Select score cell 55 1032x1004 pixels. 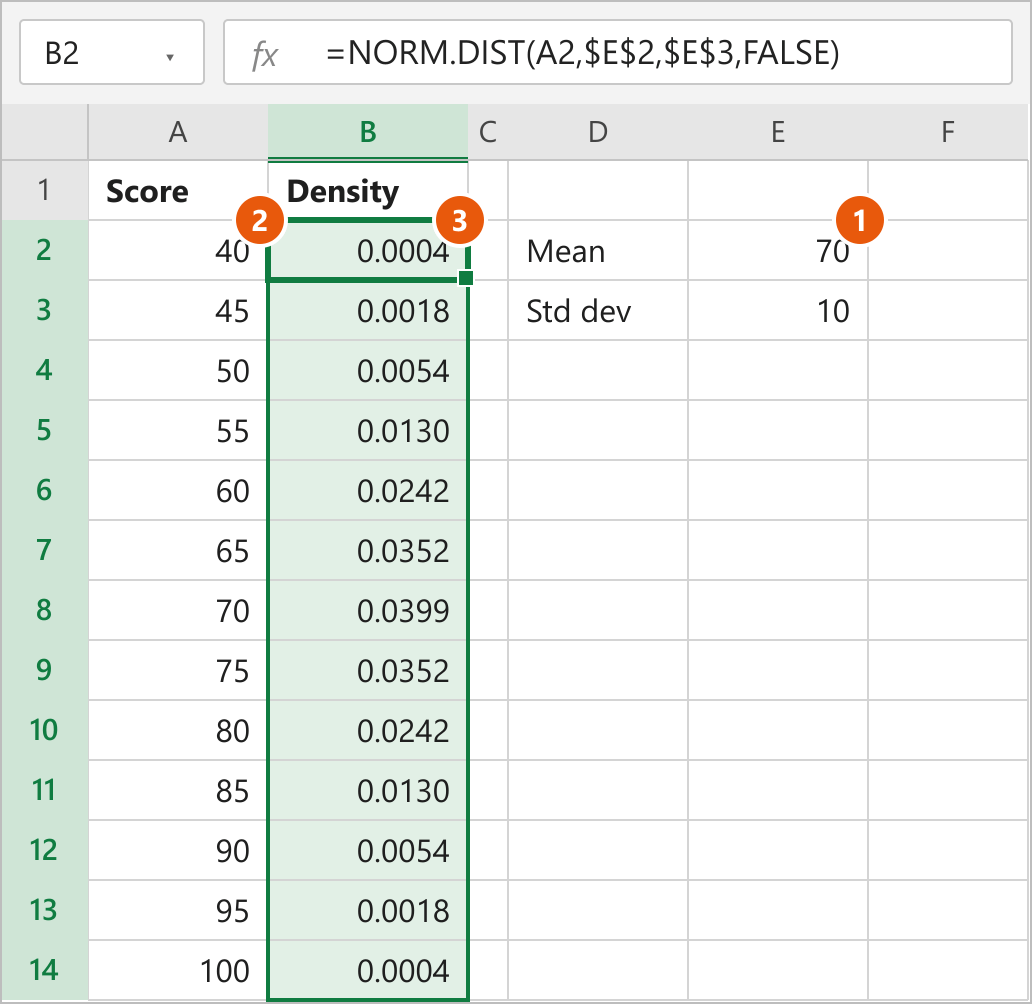coord(178,430)
